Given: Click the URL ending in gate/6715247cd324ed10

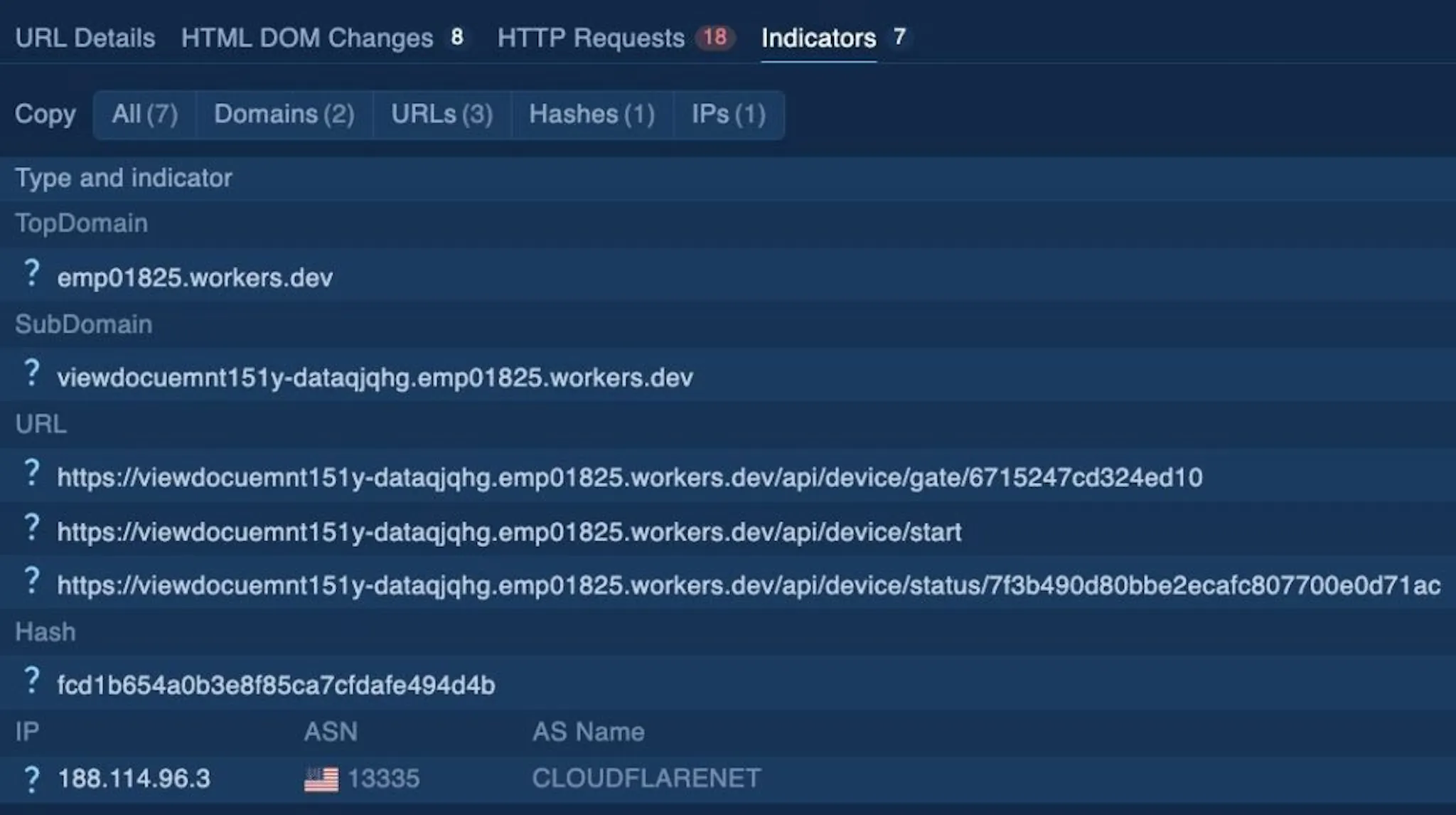Looking at the screenshot, I should point(630,477).
